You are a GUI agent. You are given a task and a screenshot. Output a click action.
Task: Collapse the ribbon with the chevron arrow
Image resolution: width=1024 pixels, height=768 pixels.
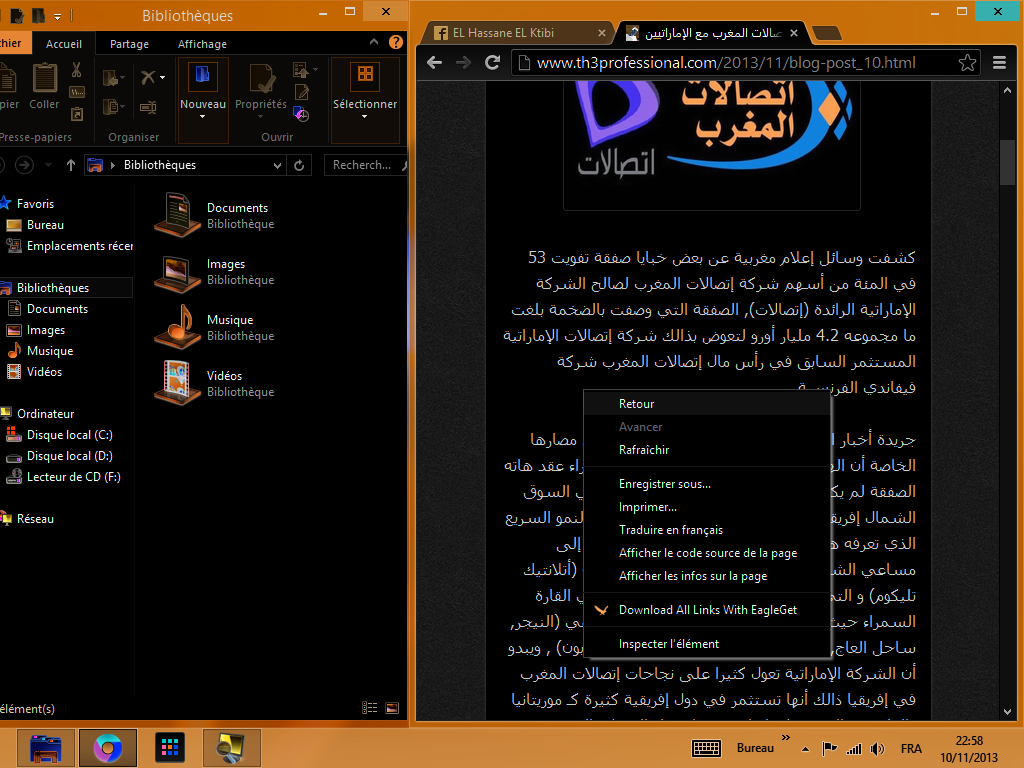pyautogui.click(x=374, y=44)
